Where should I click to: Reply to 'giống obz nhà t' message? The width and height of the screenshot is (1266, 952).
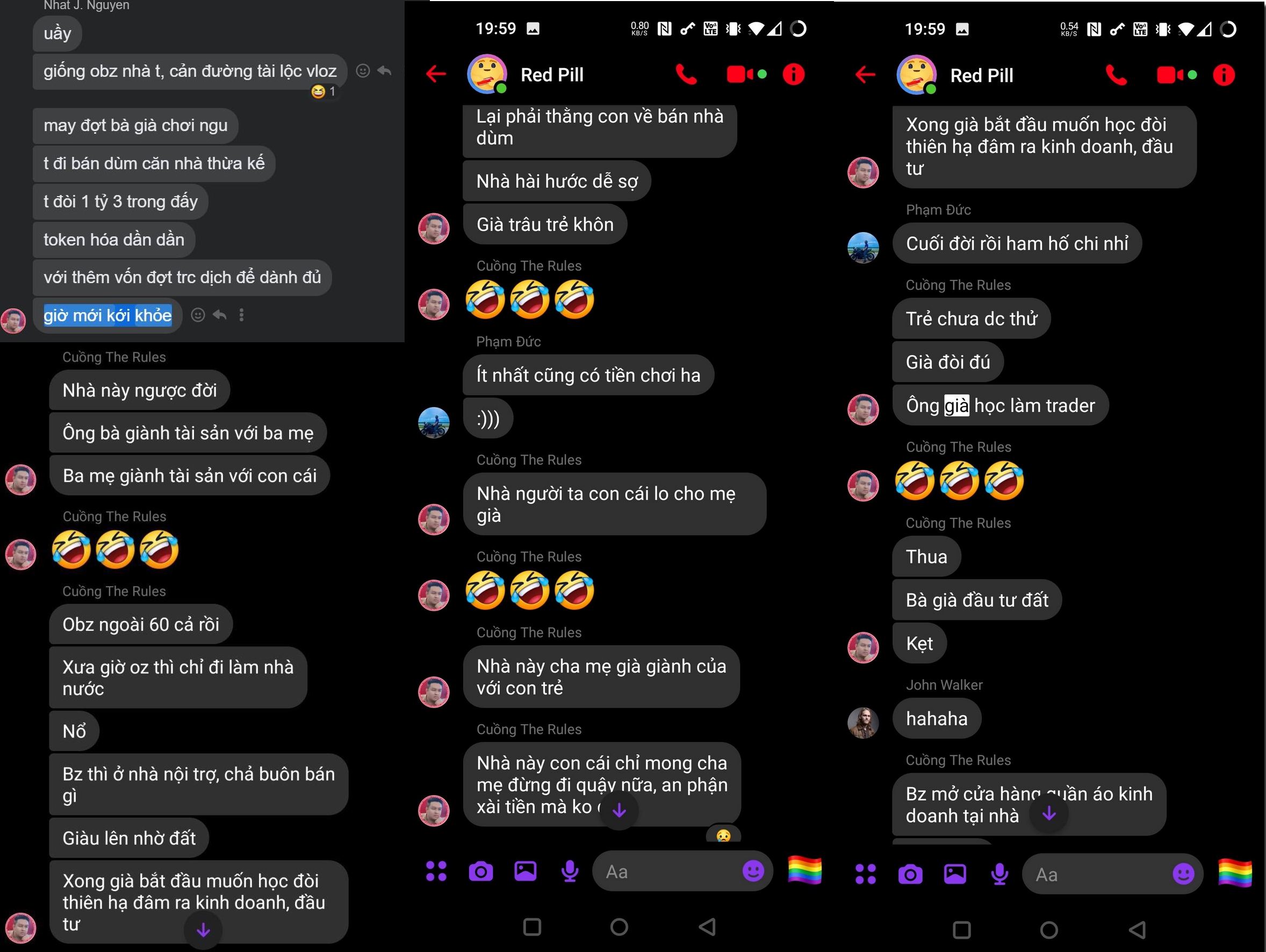[385, 71]
